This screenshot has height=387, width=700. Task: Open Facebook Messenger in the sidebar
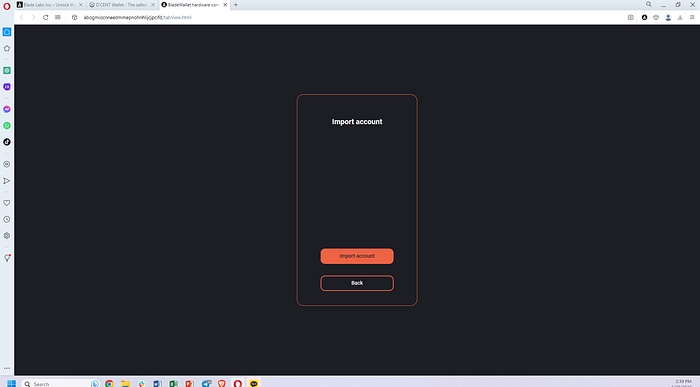7,109
